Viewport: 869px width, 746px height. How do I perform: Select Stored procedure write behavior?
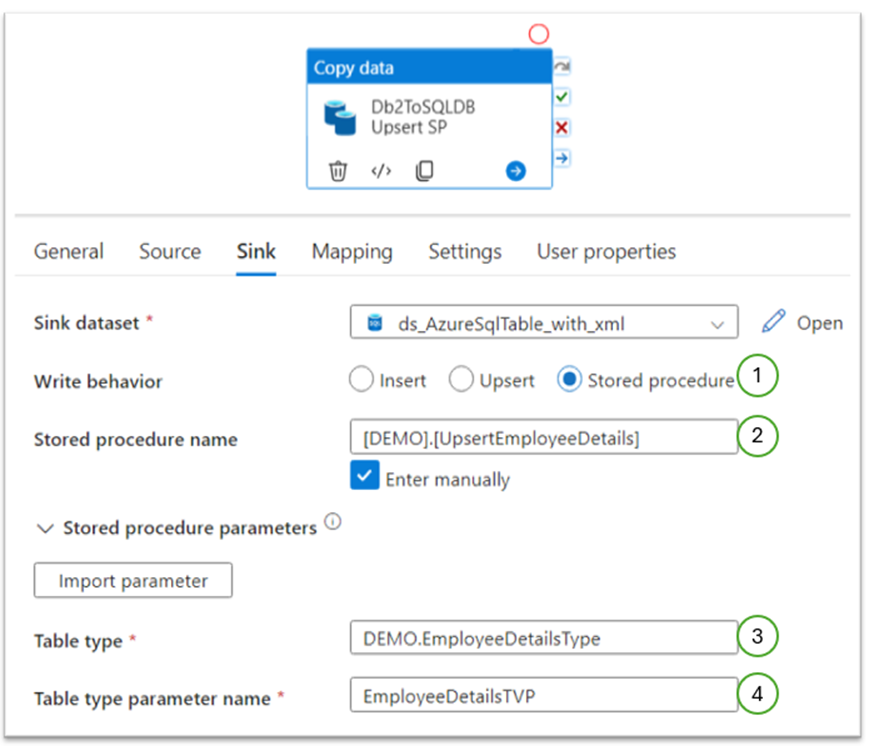[569, 380]
